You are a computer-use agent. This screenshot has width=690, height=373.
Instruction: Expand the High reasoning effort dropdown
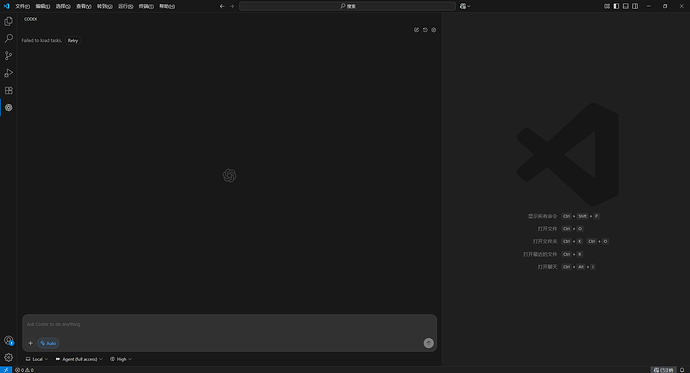(x=121, y=359)
